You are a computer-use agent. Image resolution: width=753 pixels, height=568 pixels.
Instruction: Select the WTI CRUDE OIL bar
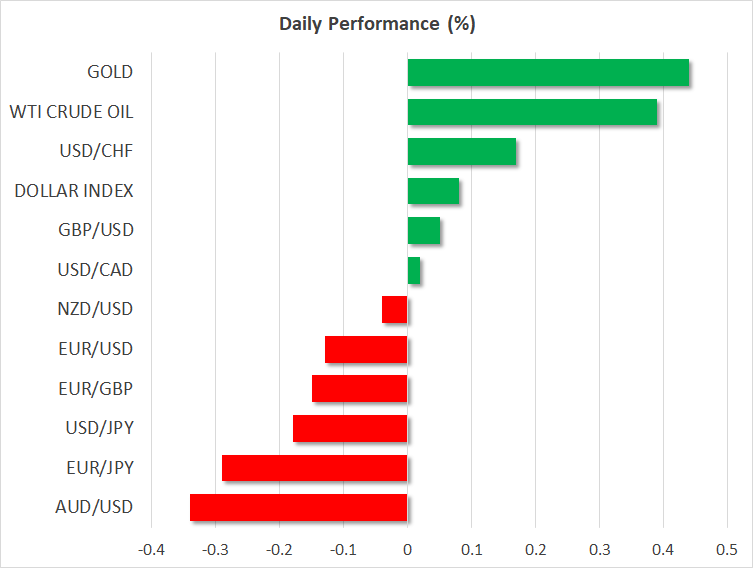point(532,112)
